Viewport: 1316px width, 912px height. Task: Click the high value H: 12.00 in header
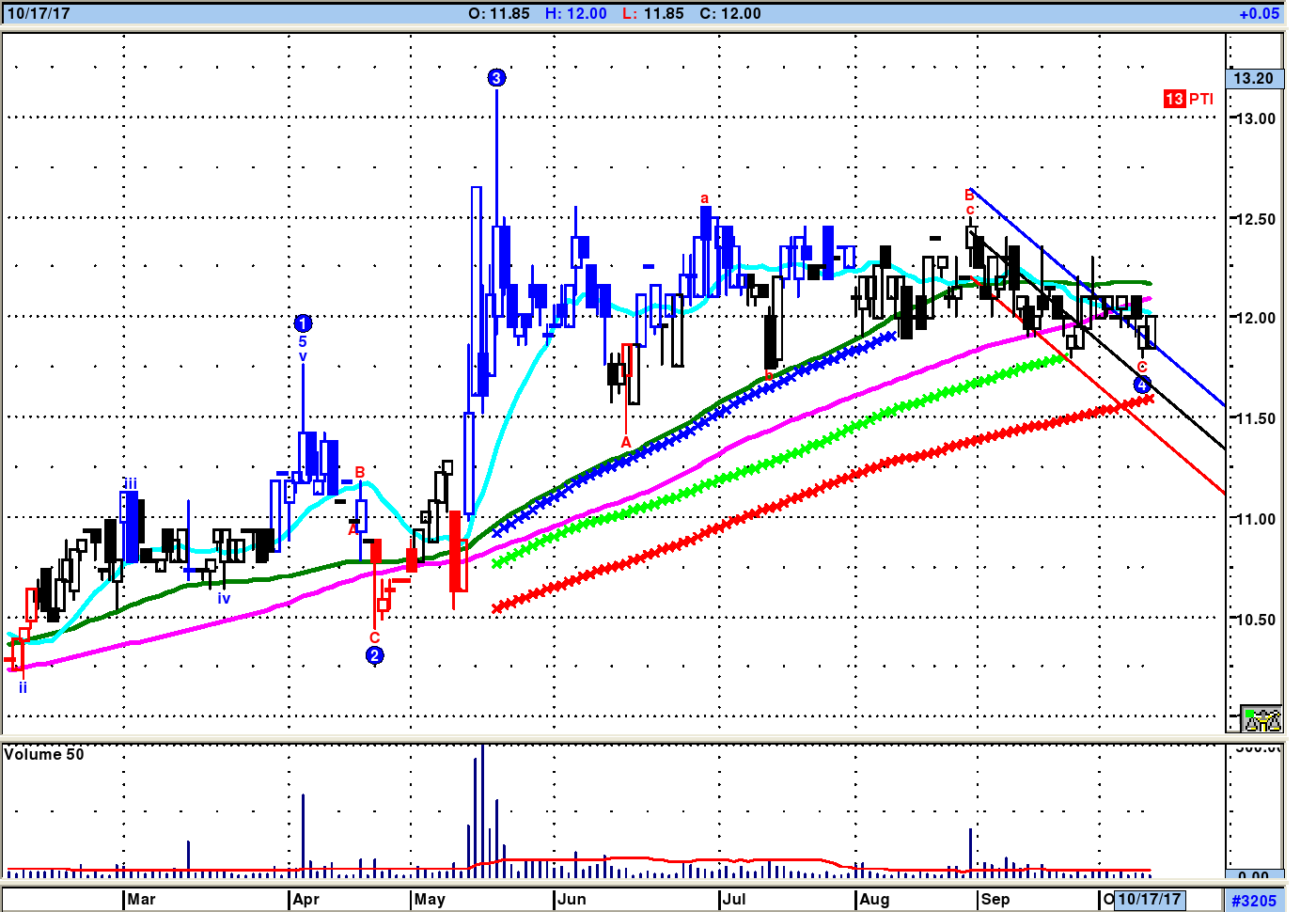(576, 13)
